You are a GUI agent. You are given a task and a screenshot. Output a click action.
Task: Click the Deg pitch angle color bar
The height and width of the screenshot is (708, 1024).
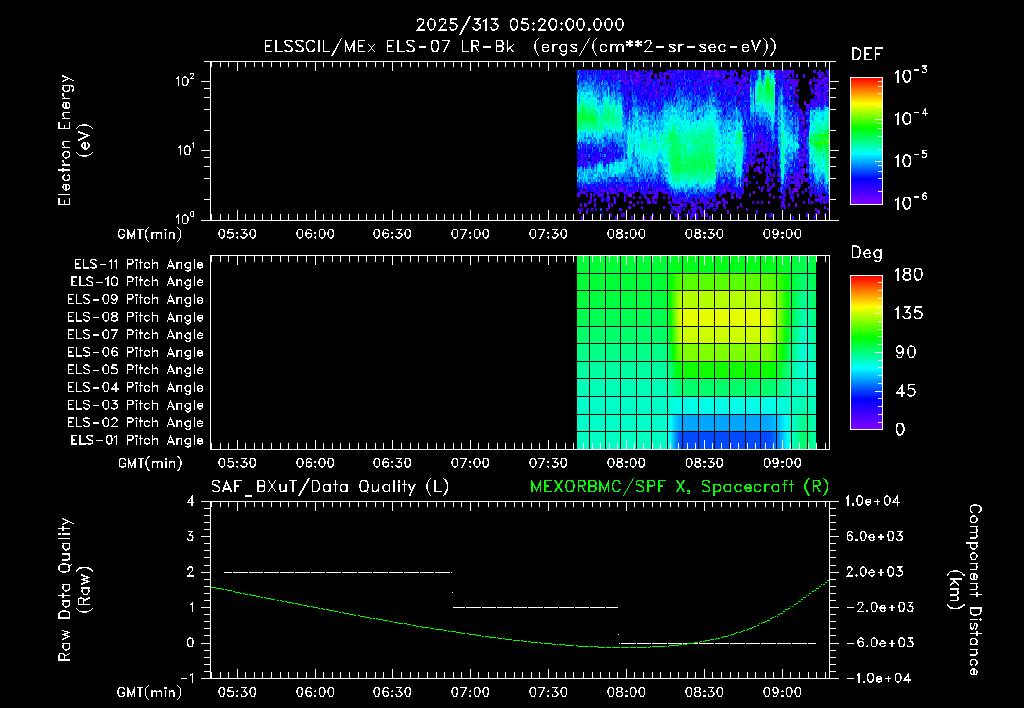[x=867, y=352]
